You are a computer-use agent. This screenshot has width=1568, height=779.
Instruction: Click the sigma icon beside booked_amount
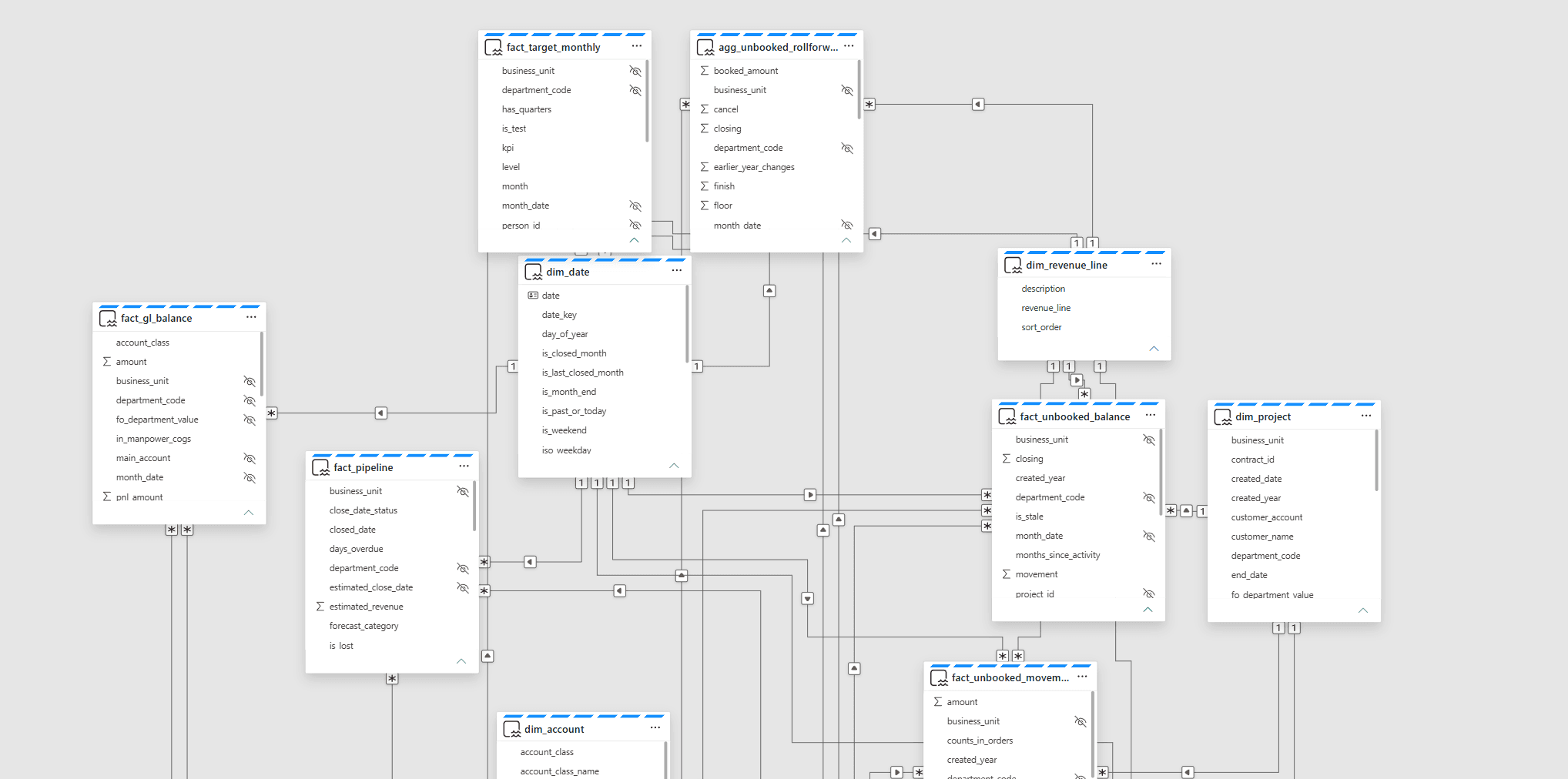pos(705,71)
